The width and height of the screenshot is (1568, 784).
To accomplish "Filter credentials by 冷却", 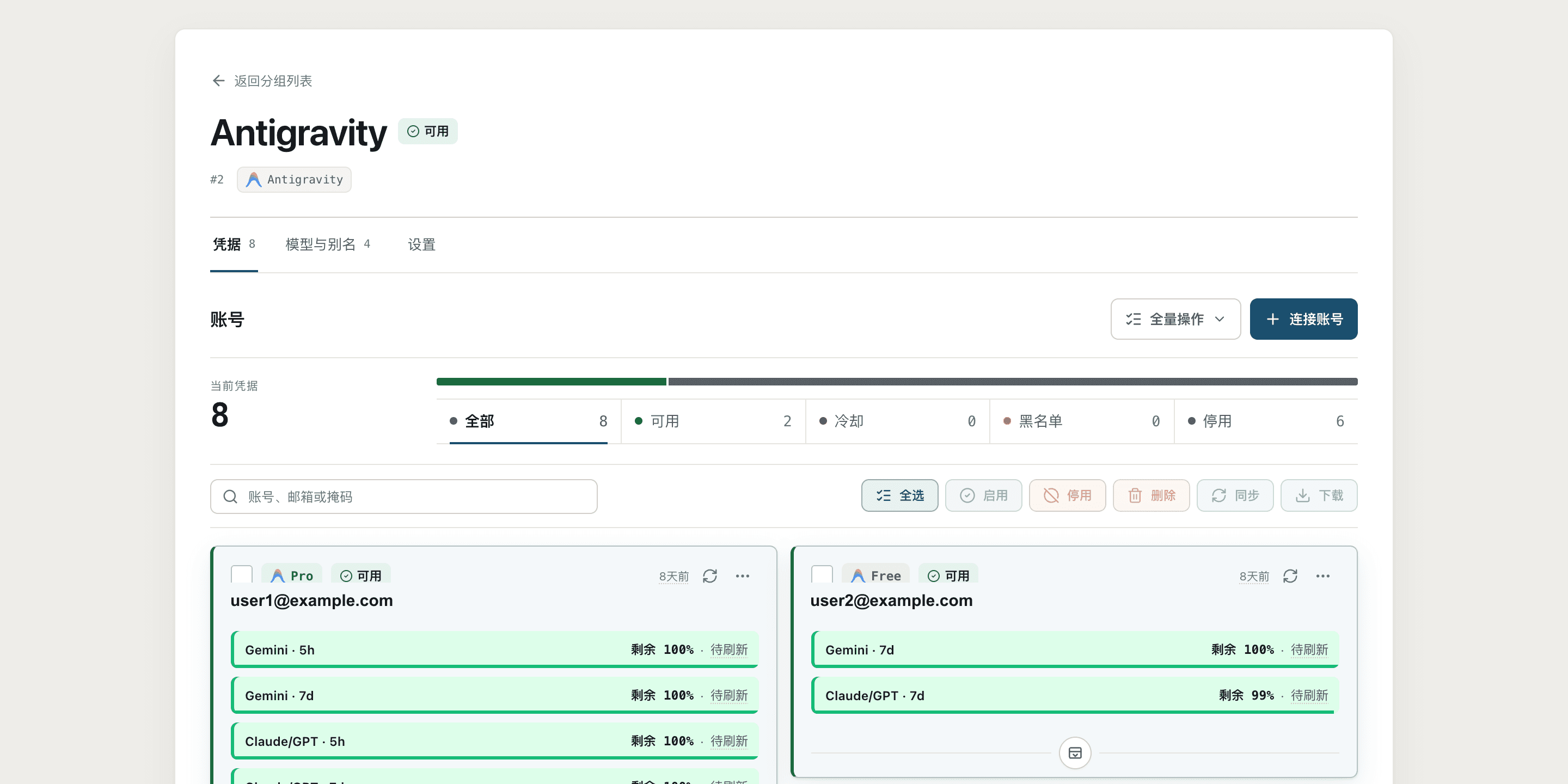I will (897, 421).
